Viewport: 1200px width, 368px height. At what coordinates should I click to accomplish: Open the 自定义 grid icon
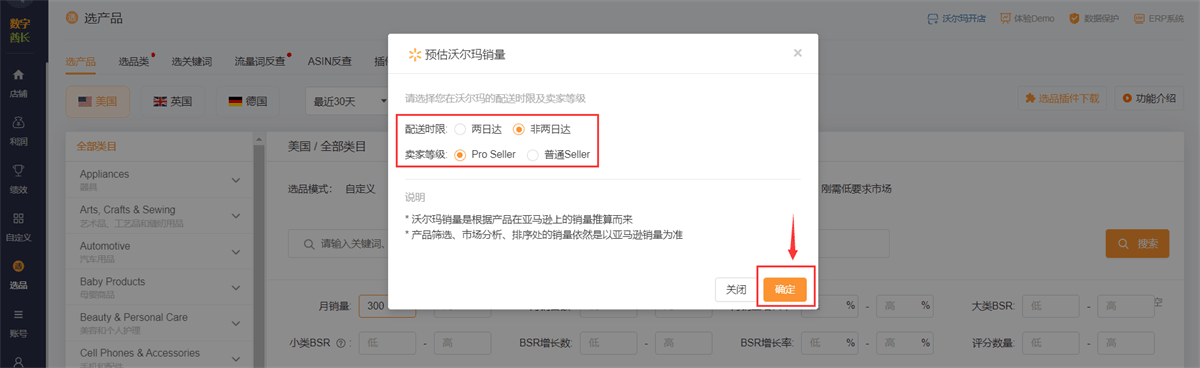coord(19,217)
